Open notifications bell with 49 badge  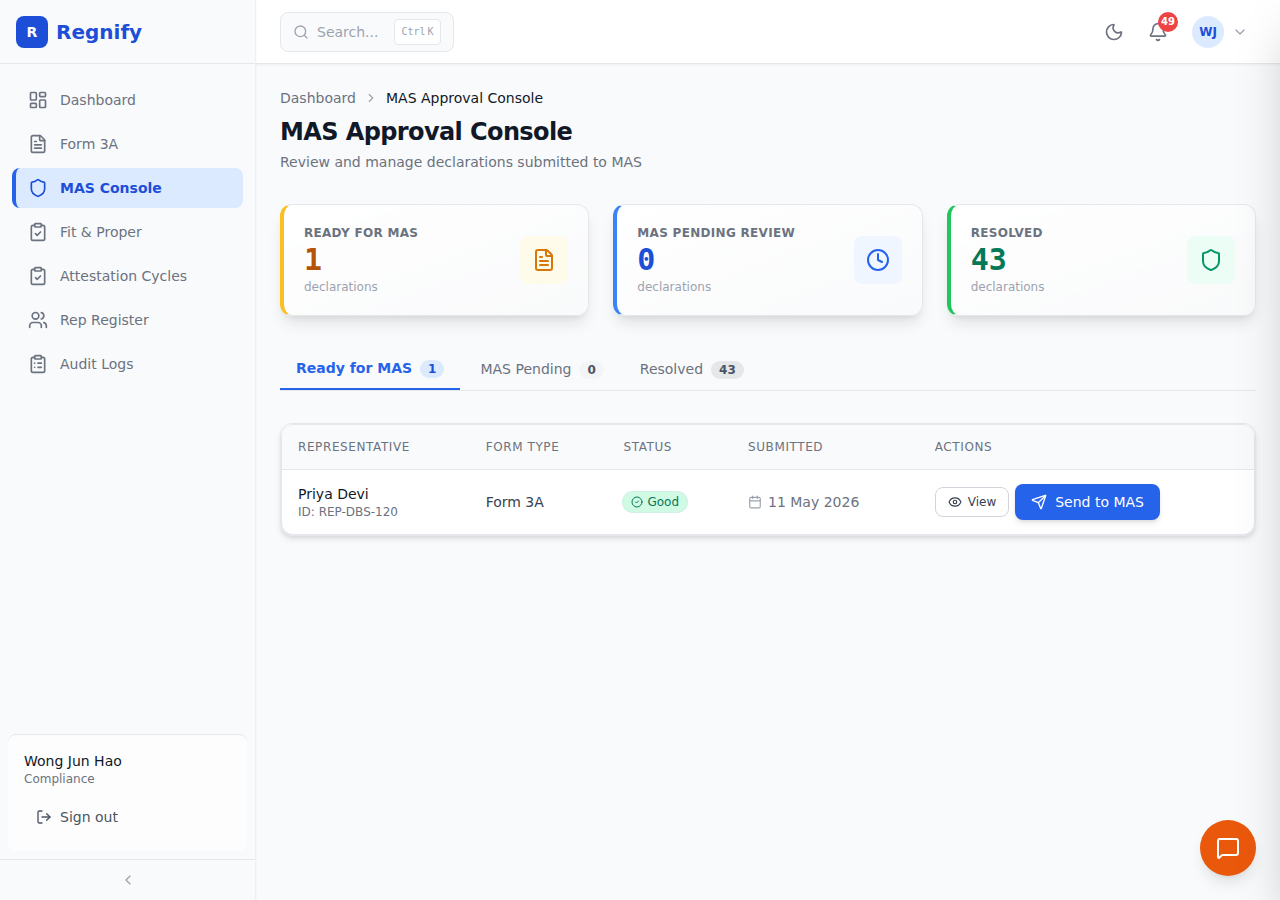click(1158, 32)
